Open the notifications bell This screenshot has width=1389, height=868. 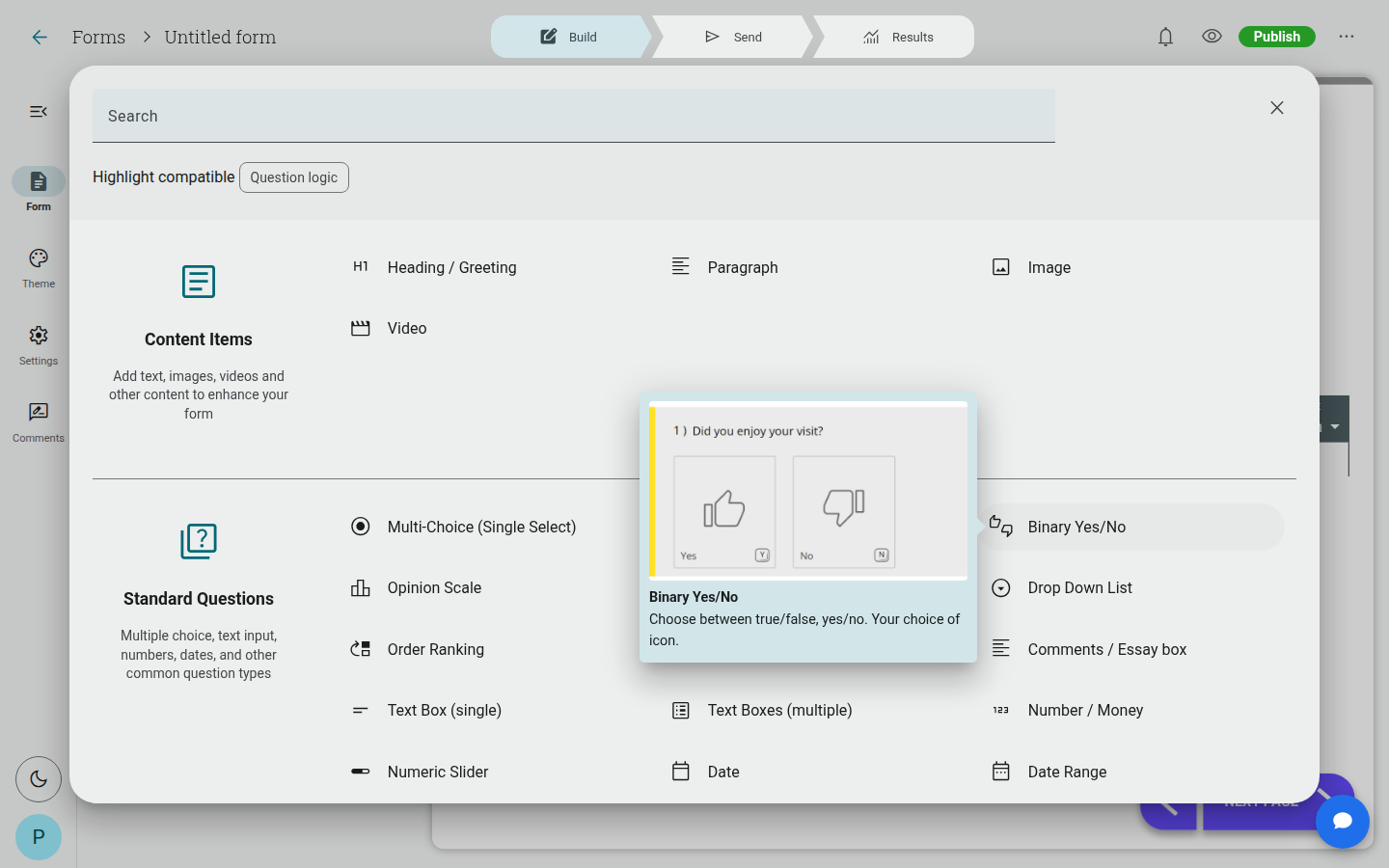coord(1165,37)
